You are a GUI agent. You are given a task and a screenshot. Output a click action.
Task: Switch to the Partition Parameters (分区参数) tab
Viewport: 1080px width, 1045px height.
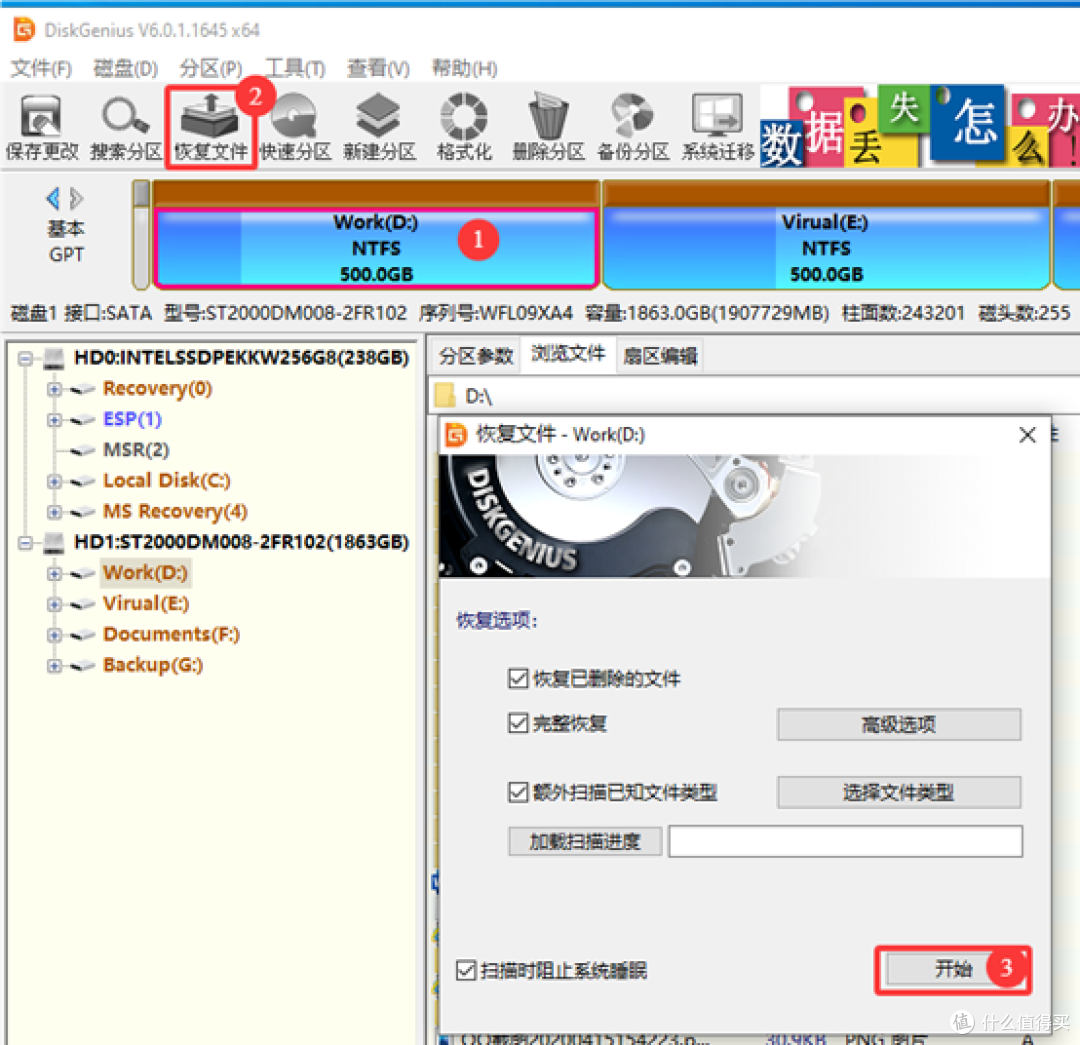click(x=476, y=355)
